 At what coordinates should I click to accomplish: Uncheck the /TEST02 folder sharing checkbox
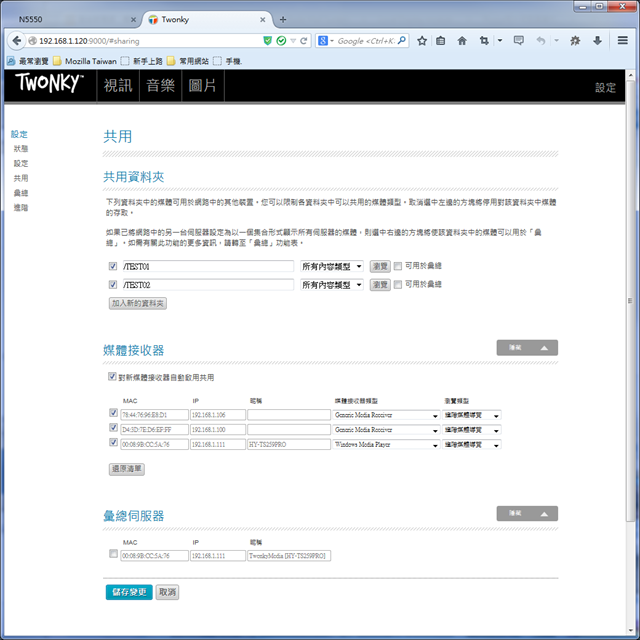click(x=113, y=284)
